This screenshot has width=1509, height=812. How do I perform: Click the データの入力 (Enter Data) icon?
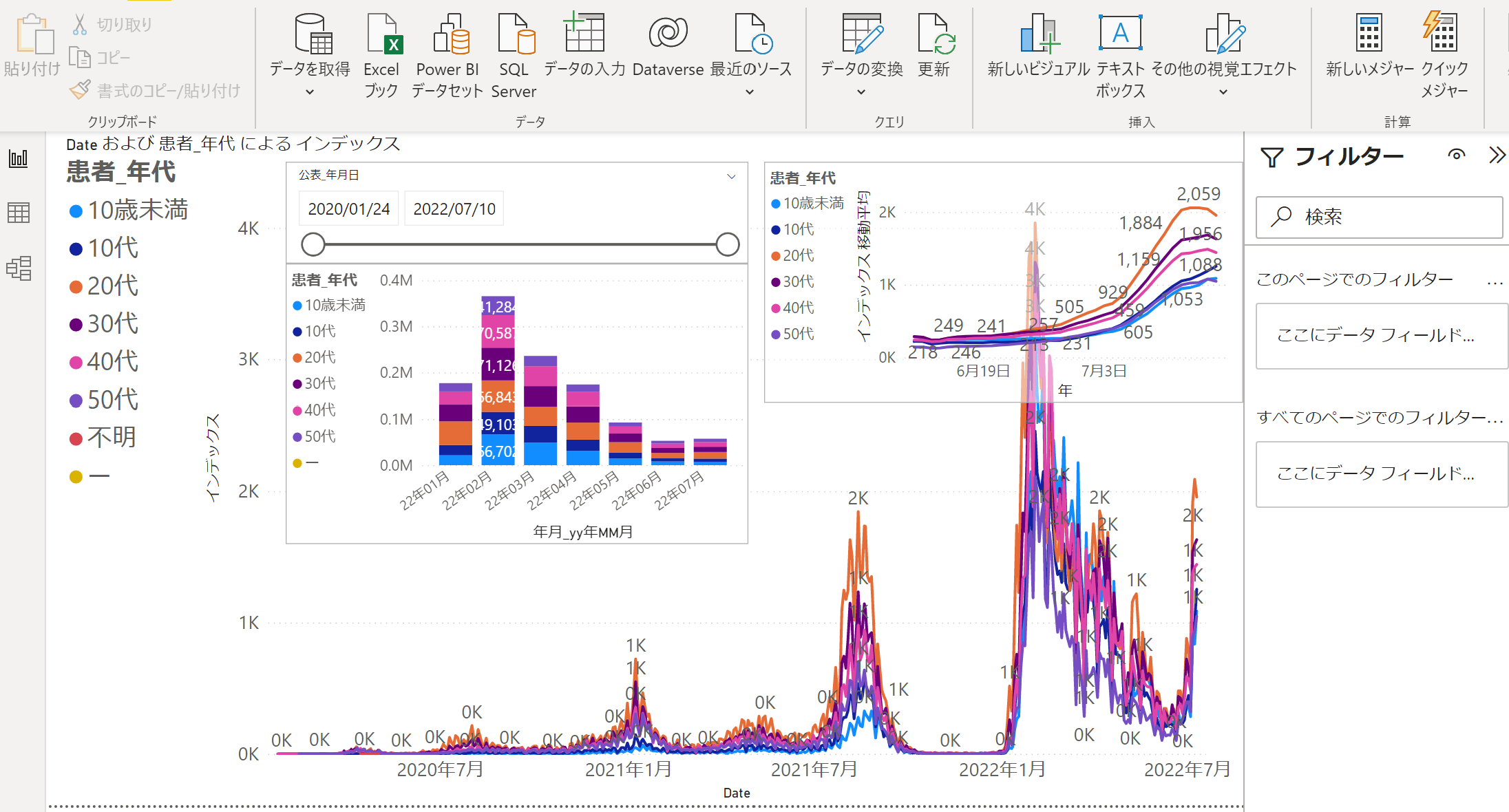[584, 33]
